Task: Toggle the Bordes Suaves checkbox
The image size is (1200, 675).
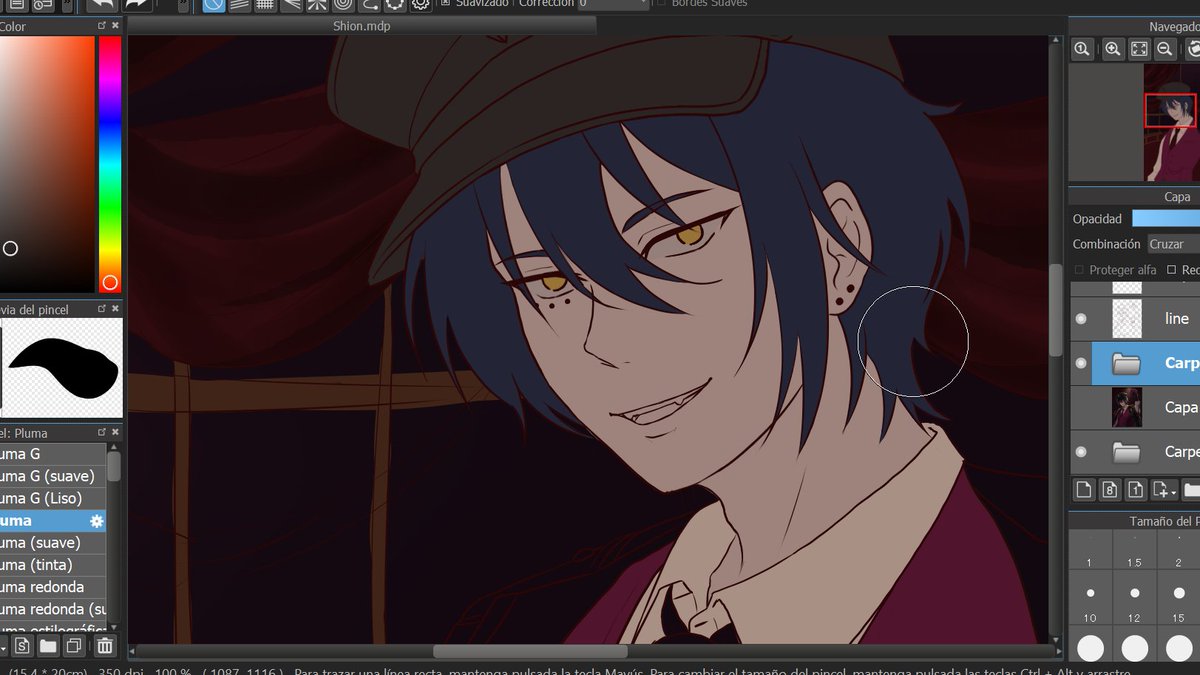Action: [661, 3]
